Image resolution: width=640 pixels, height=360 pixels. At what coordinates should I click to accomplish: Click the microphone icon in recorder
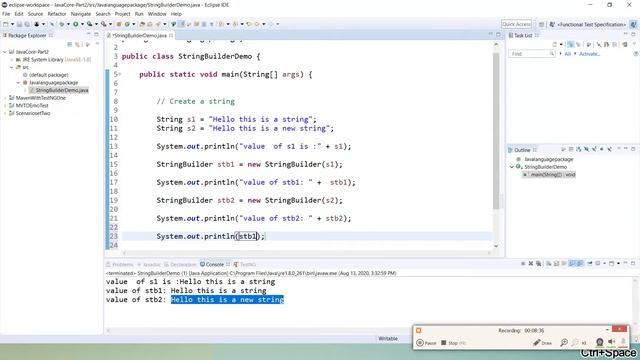tap(623, 342)
